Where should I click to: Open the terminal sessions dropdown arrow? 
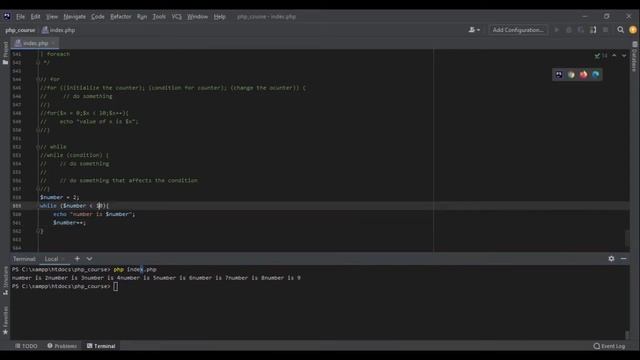coord(89,259)
